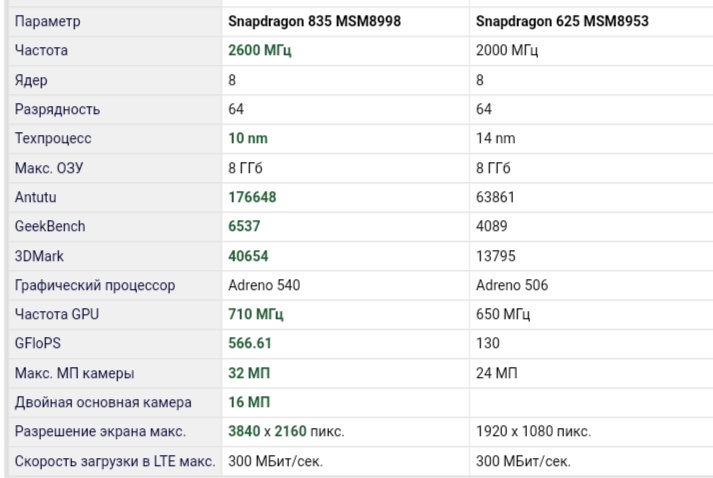Select the 6537 GeekBench score

[244, 226]
